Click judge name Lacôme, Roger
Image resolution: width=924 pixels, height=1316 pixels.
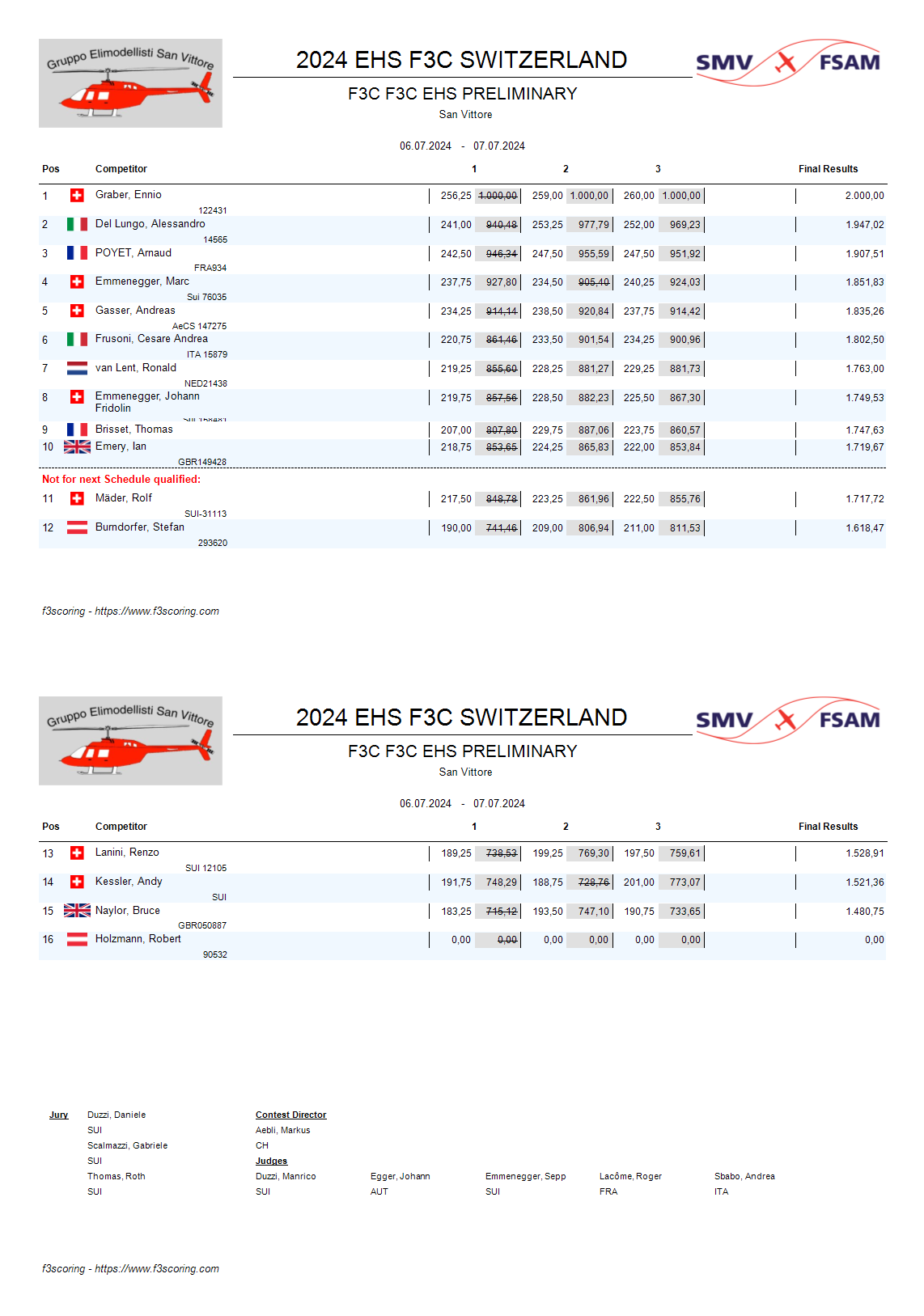click(630, 1176)
